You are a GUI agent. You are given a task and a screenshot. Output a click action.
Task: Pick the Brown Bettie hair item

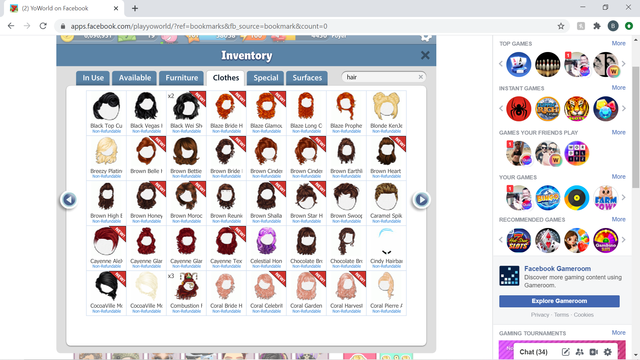187,158
